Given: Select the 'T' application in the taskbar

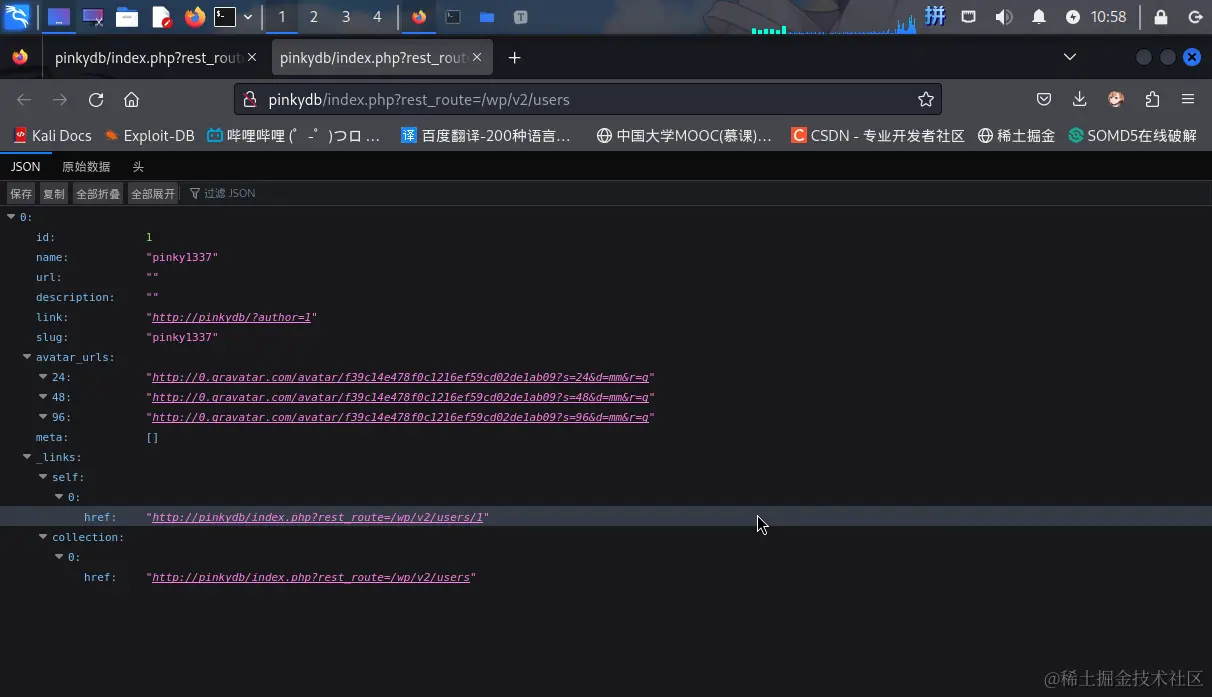Looking at the screenshot, I should 521,17.
